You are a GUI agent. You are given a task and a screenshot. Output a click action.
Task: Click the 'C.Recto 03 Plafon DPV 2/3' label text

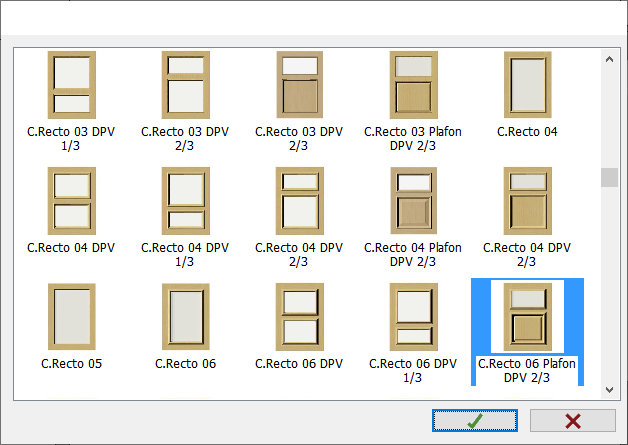[x=413, y=139]
